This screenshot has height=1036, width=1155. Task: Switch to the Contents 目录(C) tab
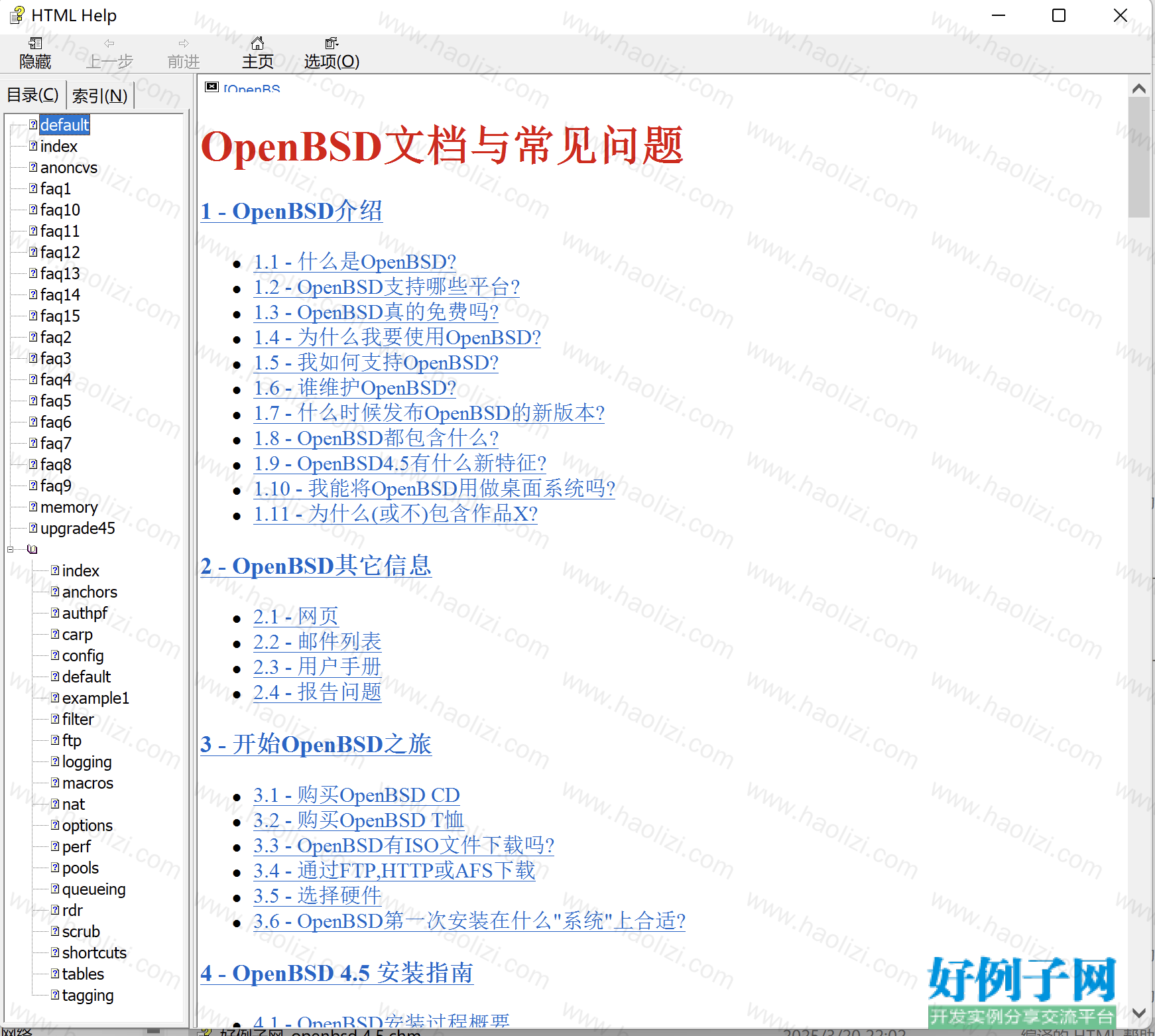click(x=32, y=95)
